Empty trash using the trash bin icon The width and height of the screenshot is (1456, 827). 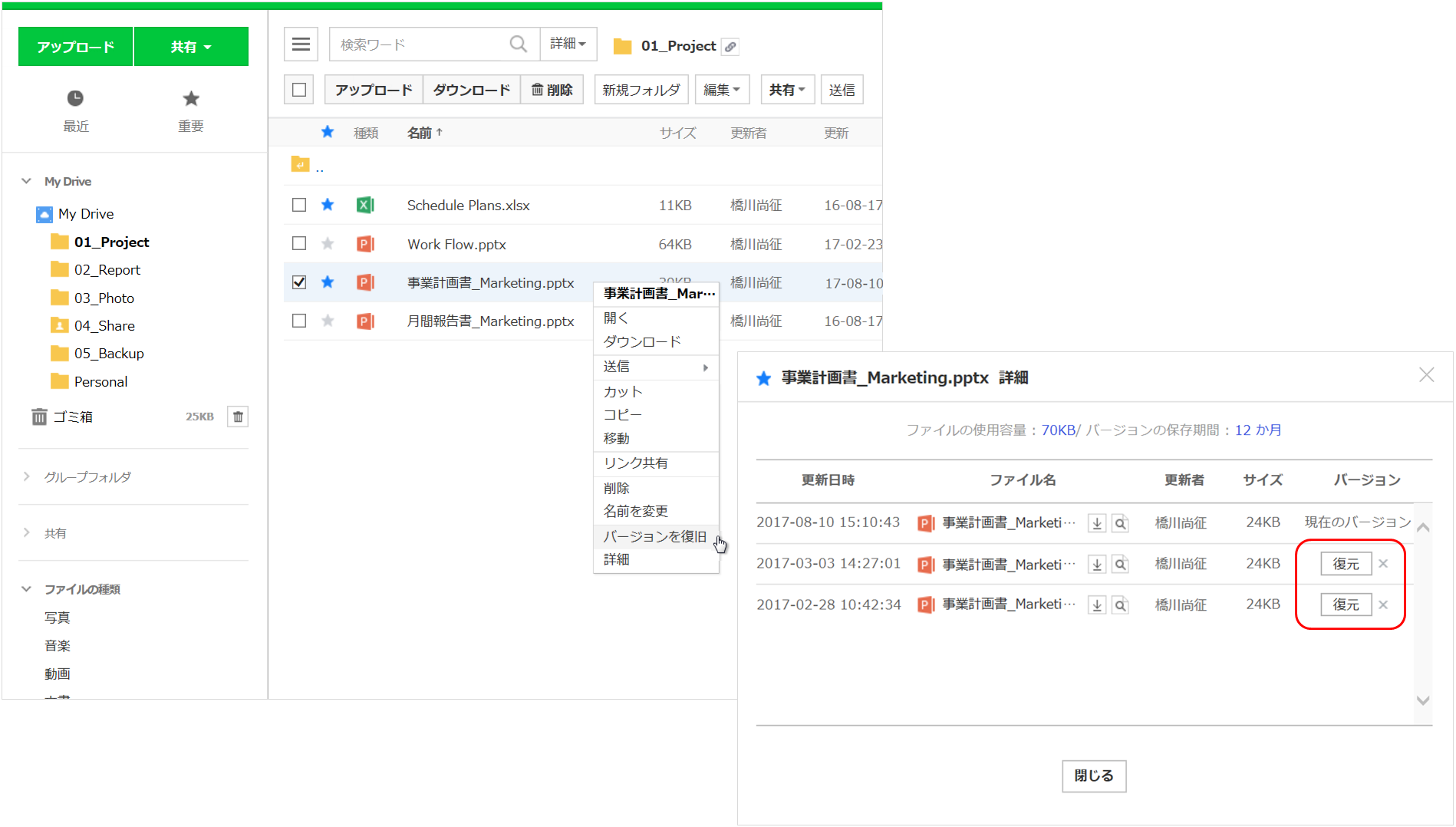(238, 417)
